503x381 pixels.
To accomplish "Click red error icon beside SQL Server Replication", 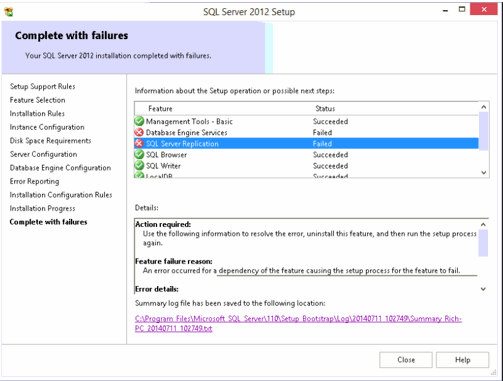I will pyautogui.click(x=139, y=144).
